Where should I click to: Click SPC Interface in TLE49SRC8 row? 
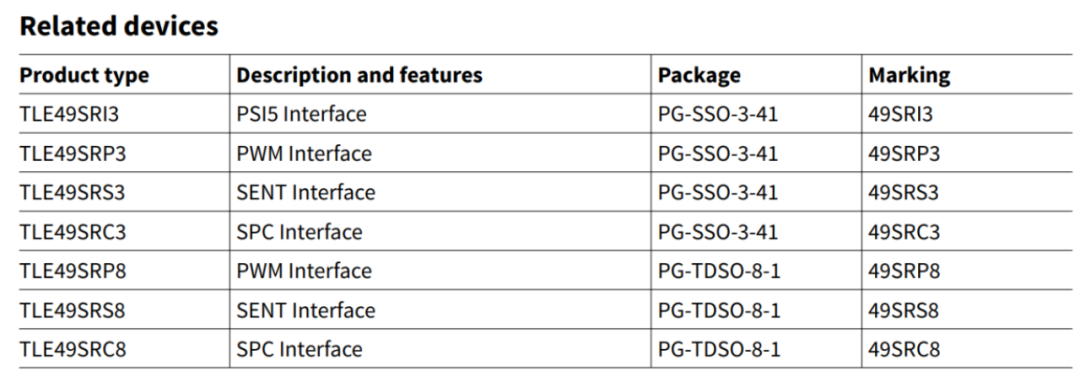(299, 349)
